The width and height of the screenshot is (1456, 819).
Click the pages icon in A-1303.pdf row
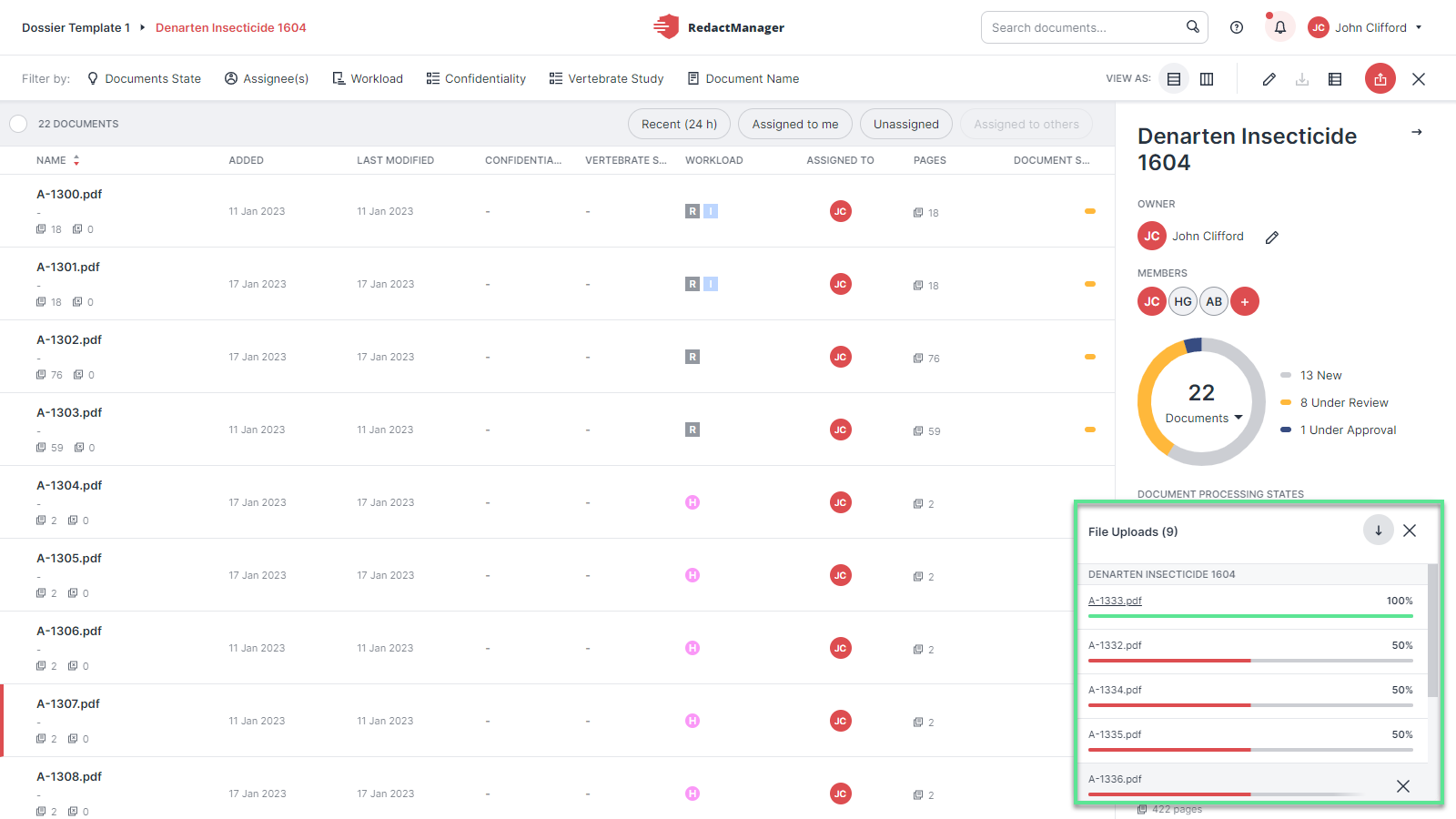click(918, 431)
